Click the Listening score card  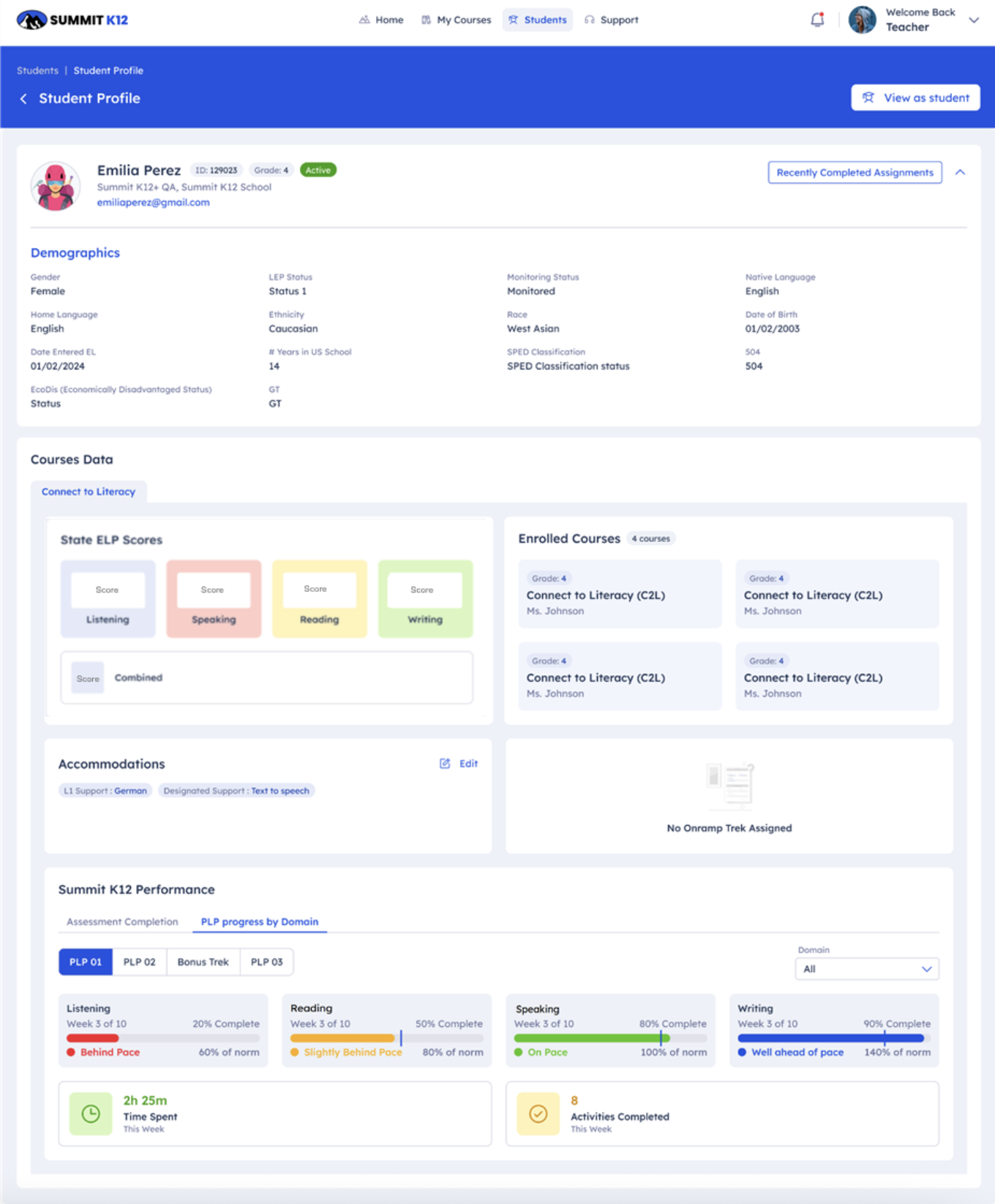(108, 599)
